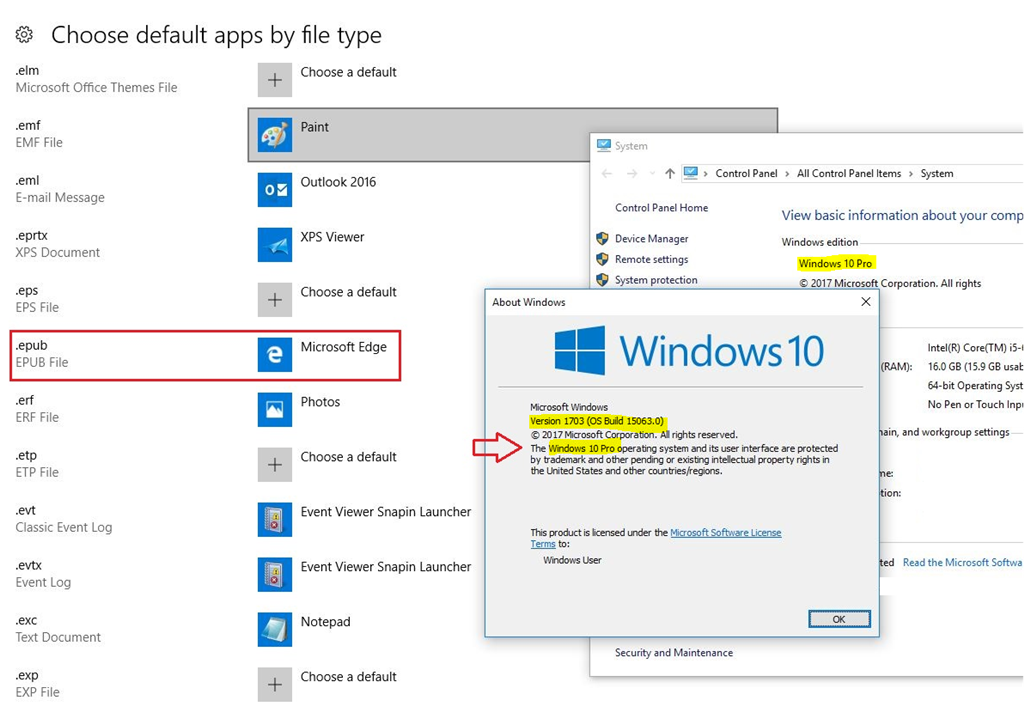Click the plus icon for .etp file type

click(275, 464)
